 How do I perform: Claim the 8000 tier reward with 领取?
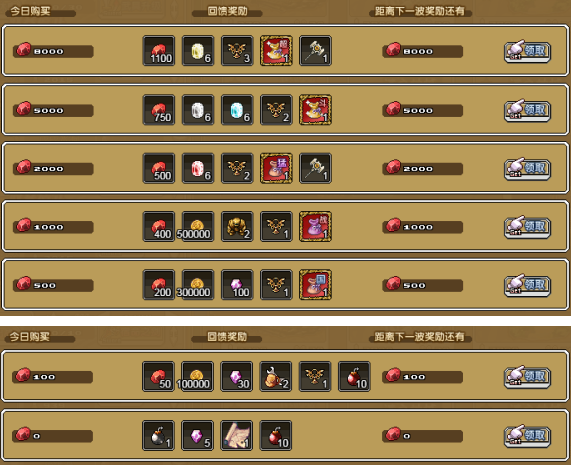click(527, 51)
